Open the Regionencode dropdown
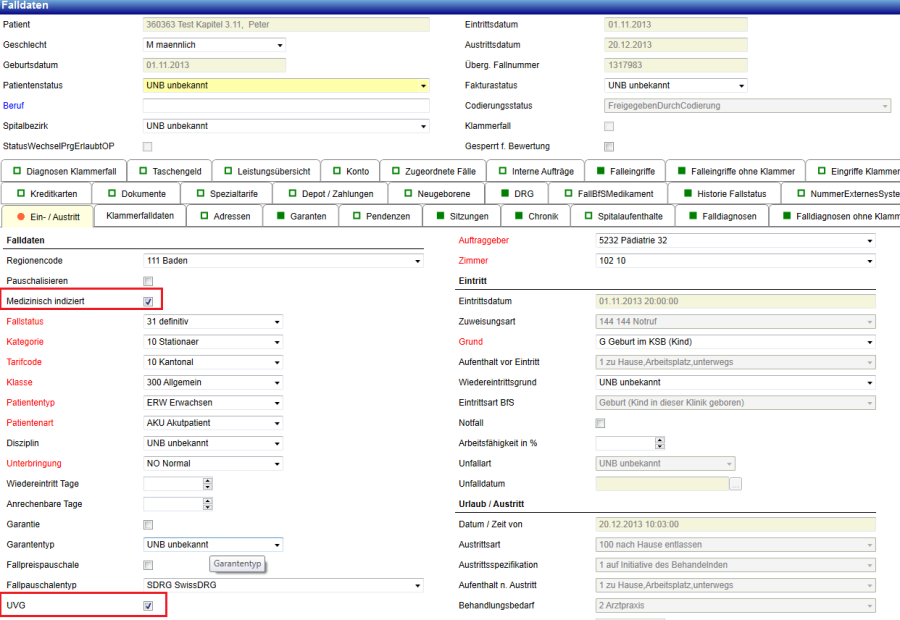The width and height of the screenshot is (900, 620). [284, 261]
